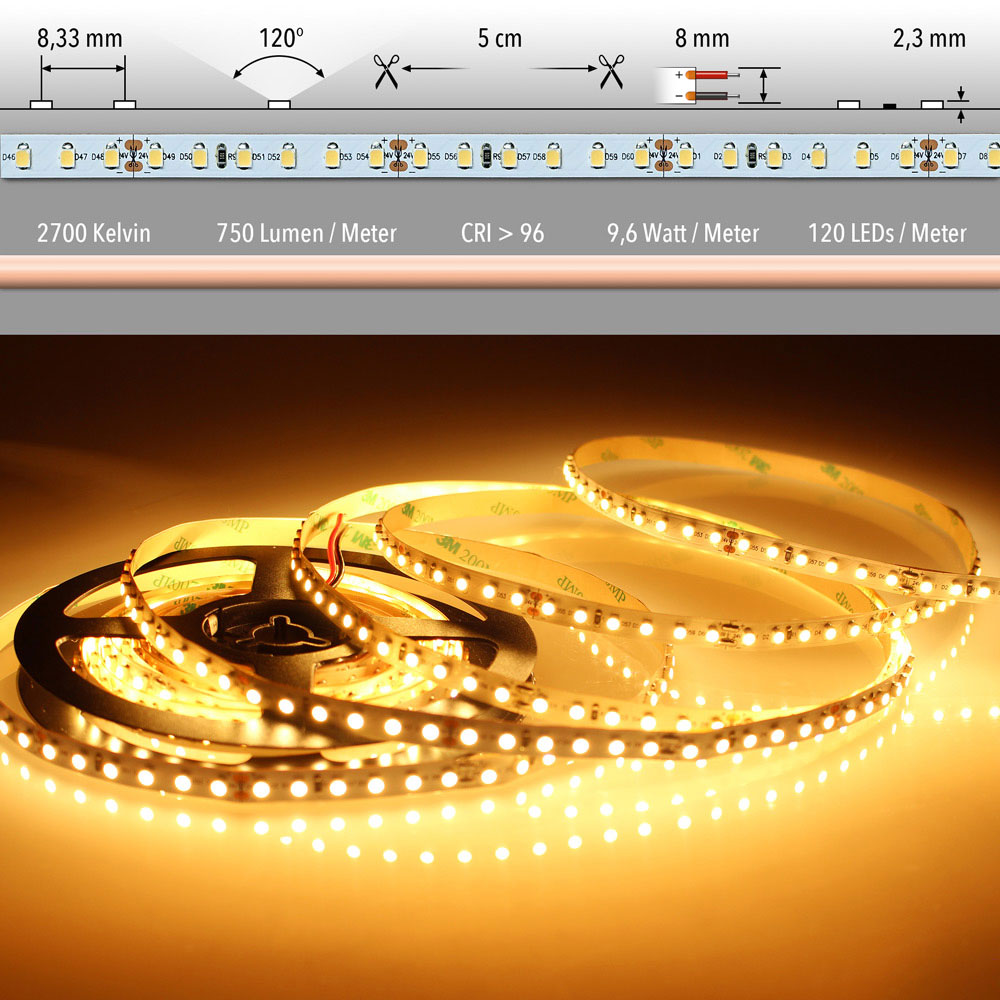Select the 120 LEDs / Meter label
This screenshot has width=1000, height=1000.
tap(887, 233)
